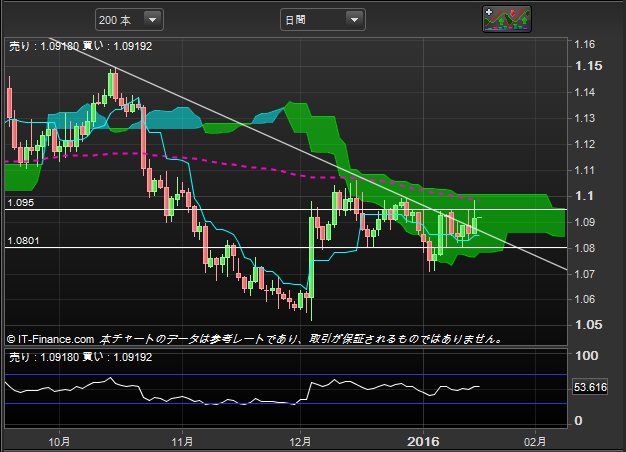The width and height of the screenshot is (626, 452).
Task: Click the 1.12 price axis label
Action: tap(584, 144)
